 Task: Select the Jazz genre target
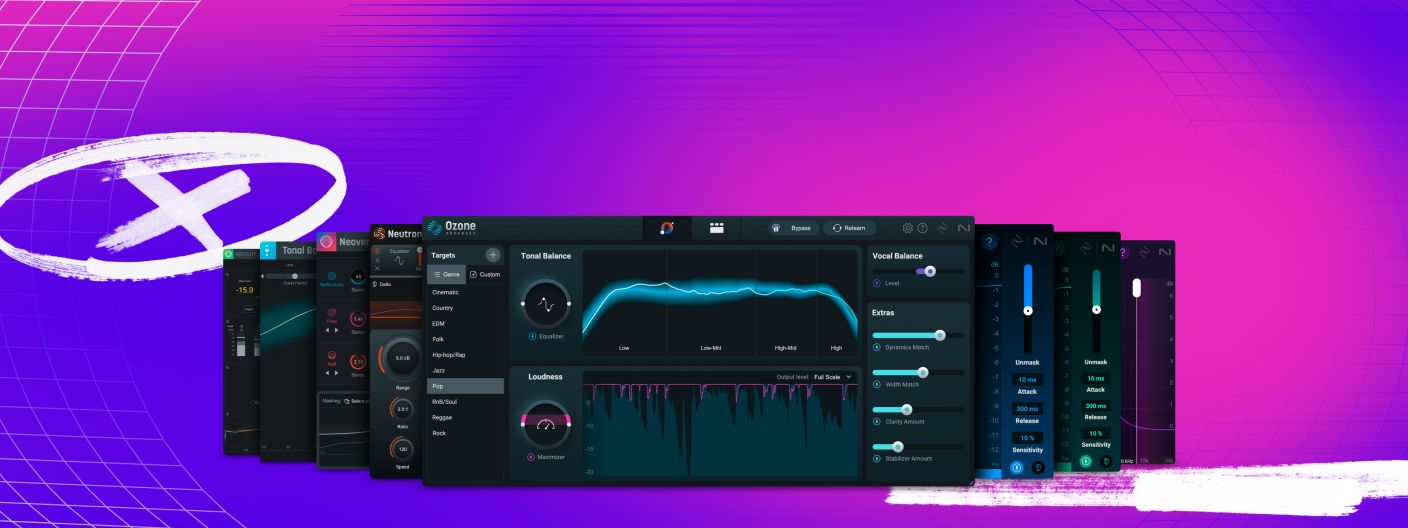pyautogui.click(x=465, y=370)
